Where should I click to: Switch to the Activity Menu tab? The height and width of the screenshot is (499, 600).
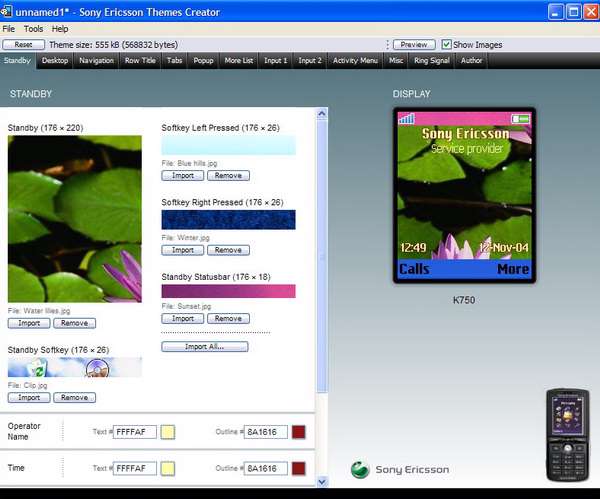pyautogui.click(x=355, y=60)
